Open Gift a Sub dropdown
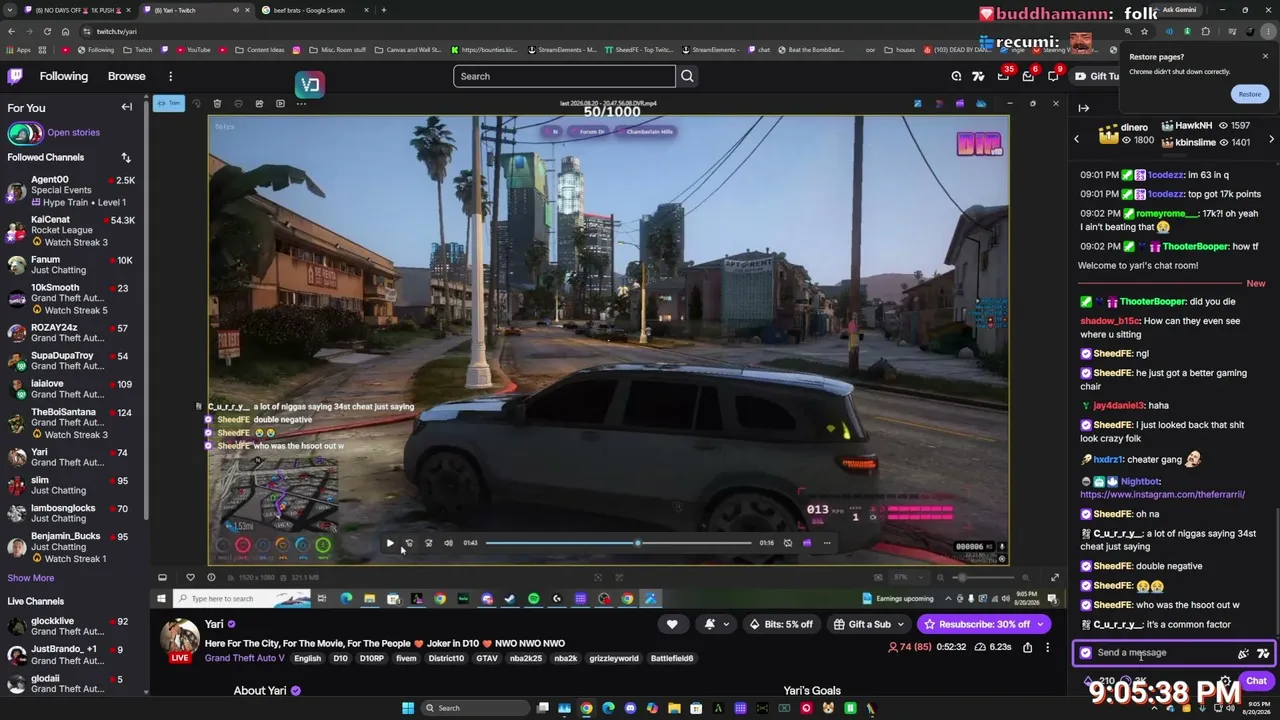The height and width of the screenshot is (720, 1280). [x=869, y=624]
